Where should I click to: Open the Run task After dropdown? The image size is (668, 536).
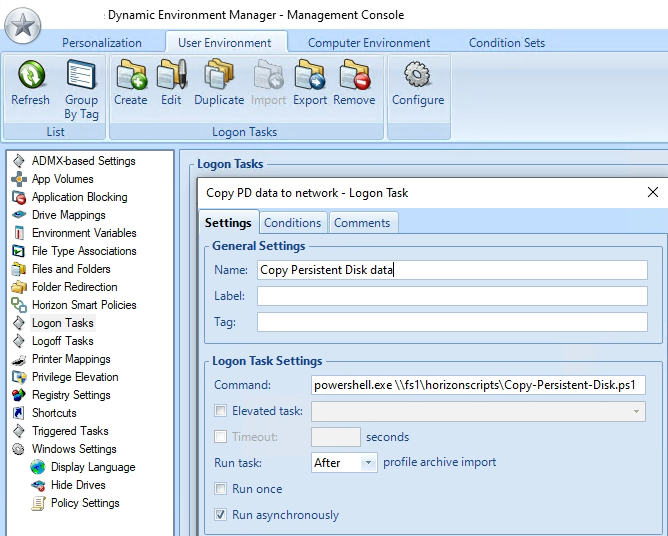coord(344,463)
